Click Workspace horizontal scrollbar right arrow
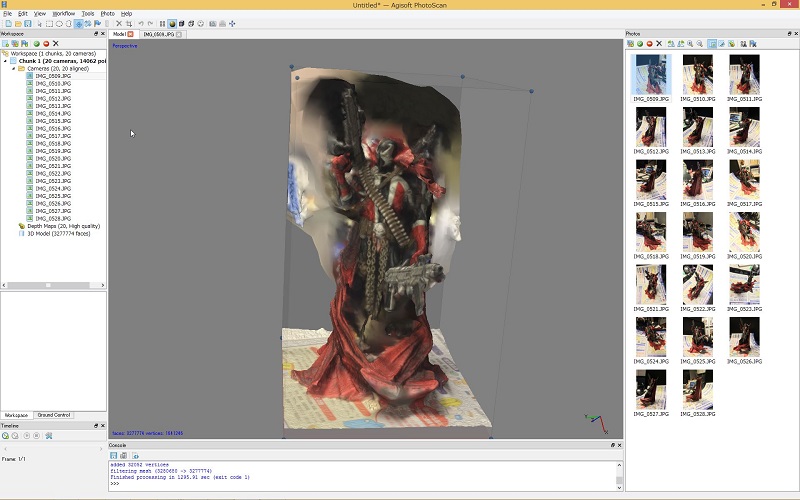The width and height of the screenshot is (800, 500). [x=103, y=285]
